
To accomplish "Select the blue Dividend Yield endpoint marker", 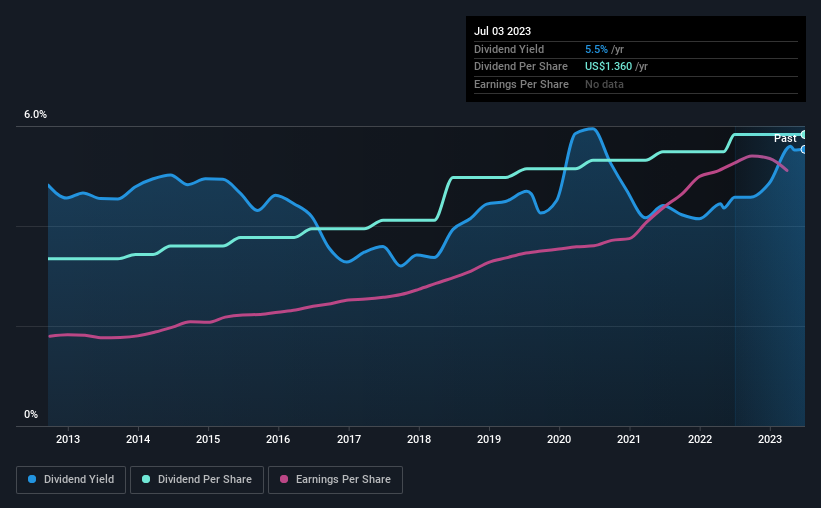I will [804, 149].
